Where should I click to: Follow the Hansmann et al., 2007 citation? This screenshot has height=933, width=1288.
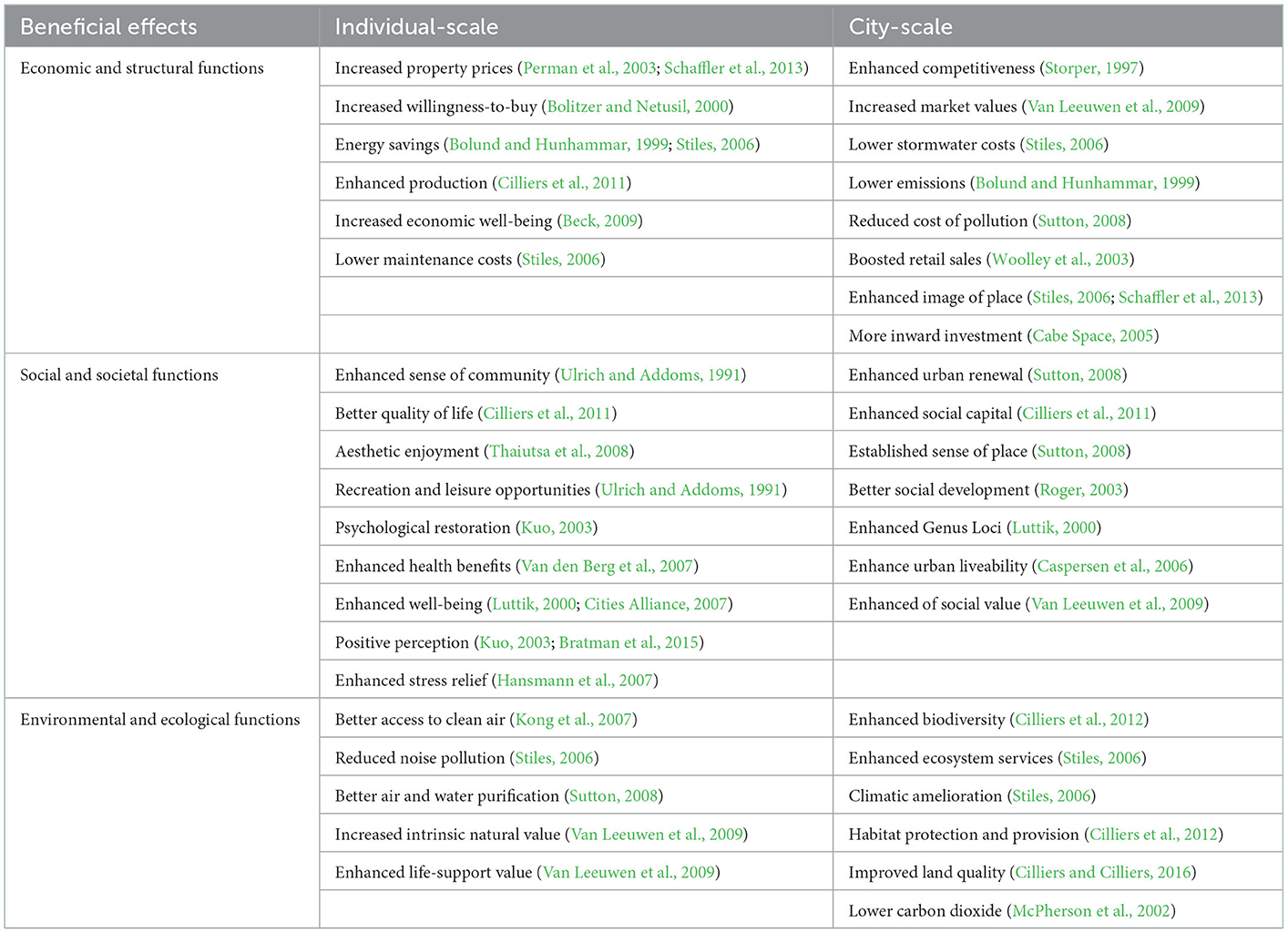(x=575, y=682)
